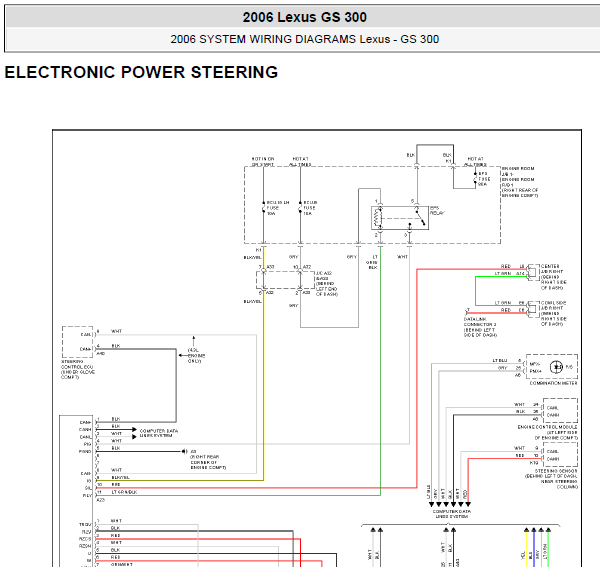Click the '2006 Lexus GS 300' title
Screen dimensions: 600x567
point(305,17)
